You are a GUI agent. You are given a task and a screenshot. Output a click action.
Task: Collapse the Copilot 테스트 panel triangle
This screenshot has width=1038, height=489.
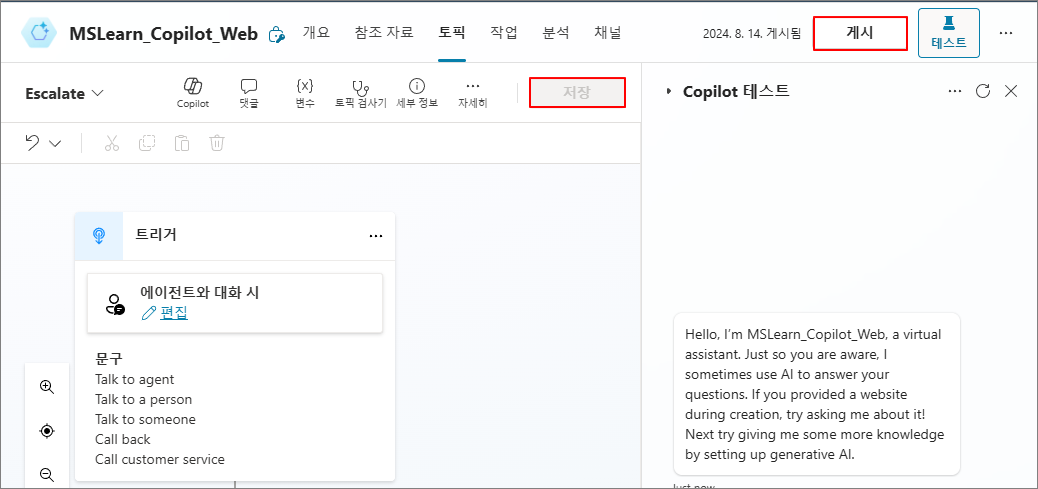point(669,92)
